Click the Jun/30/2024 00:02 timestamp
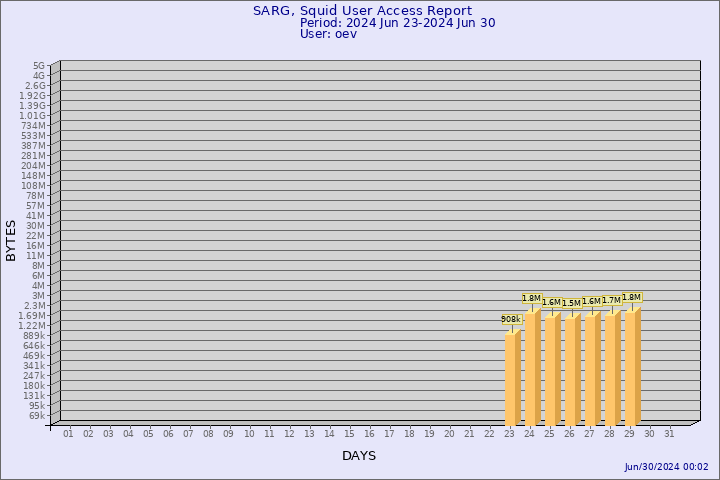The height and width of the screenshot is (480, 720). click(666, 467)
